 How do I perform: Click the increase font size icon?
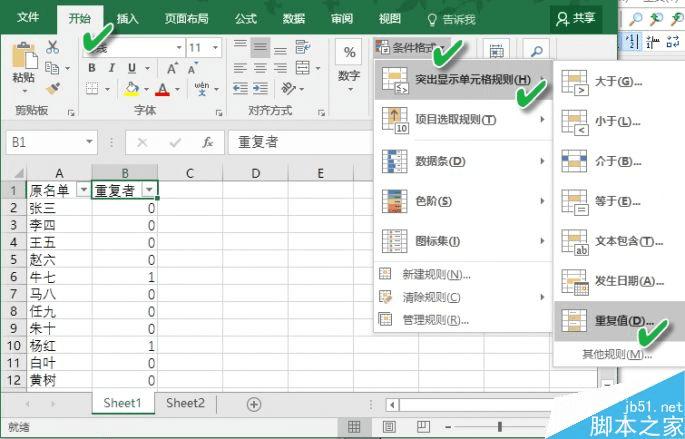[172, 69]
